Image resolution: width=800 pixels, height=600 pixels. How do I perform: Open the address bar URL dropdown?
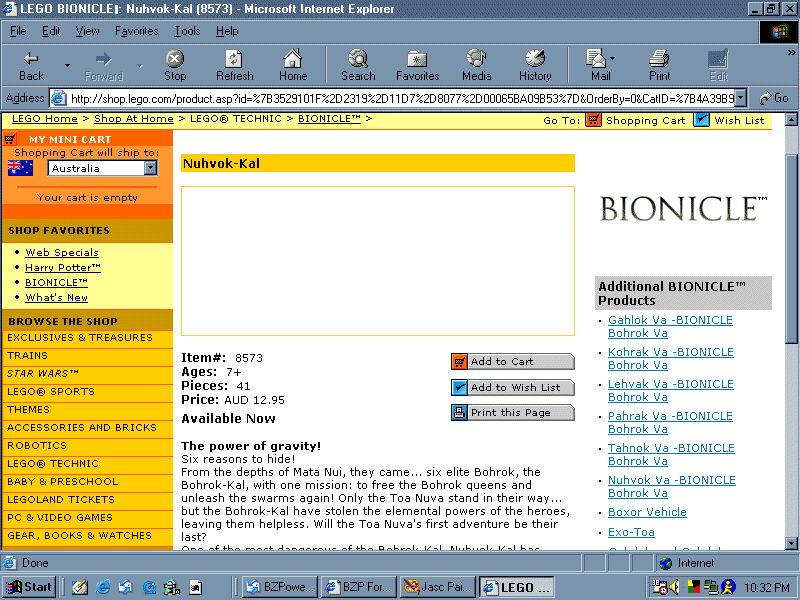(741, 98)
